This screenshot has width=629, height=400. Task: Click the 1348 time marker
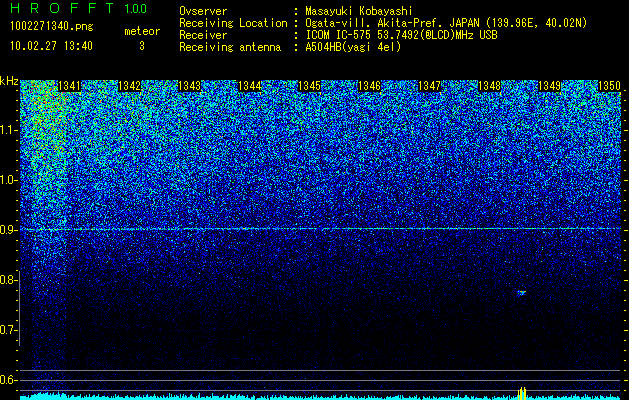point(489,86)
